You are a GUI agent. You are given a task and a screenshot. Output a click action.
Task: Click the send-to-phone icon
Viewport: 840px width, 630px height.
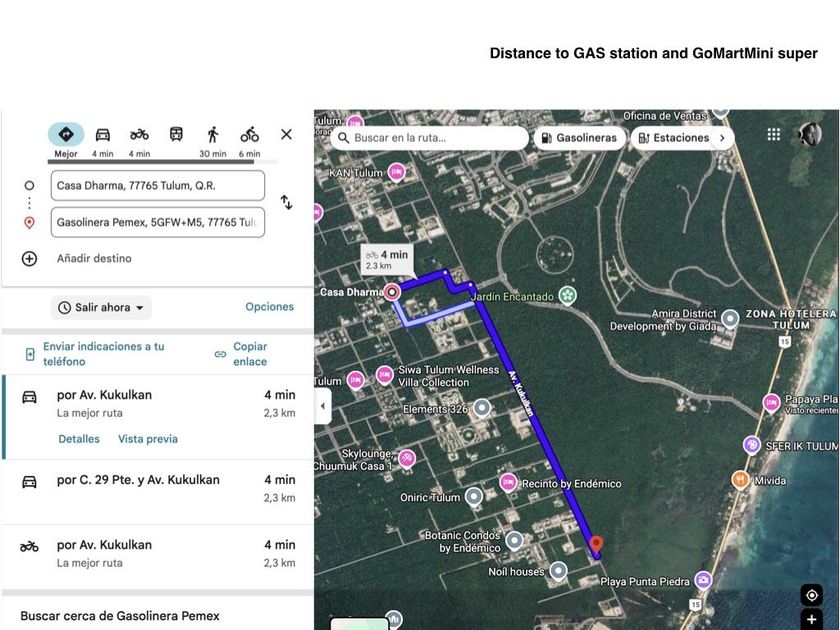[30, 354]
